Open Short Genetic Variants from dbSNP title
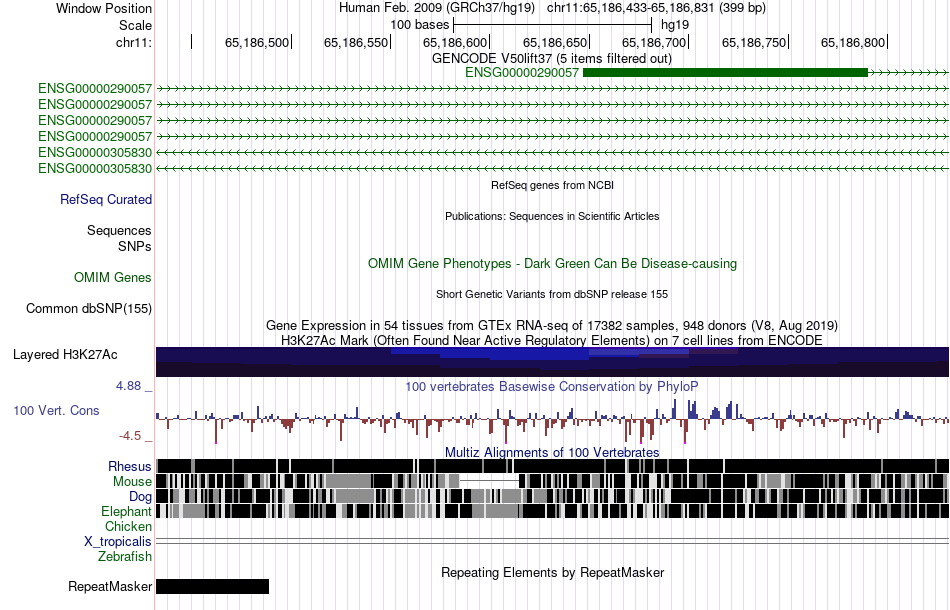 552,294
